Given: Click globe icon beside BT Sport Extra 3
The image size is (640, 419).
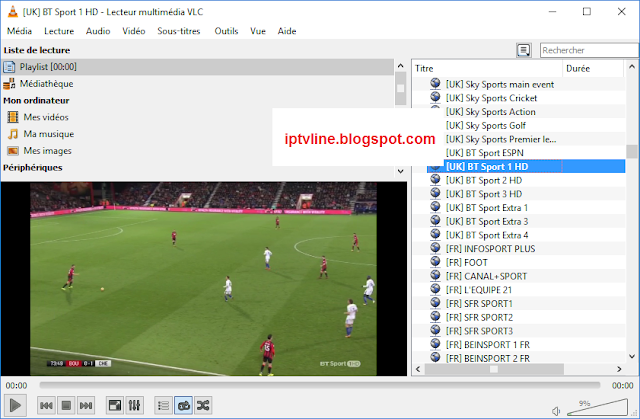Looking at the screenshot, I should click(x=436, y=220).
